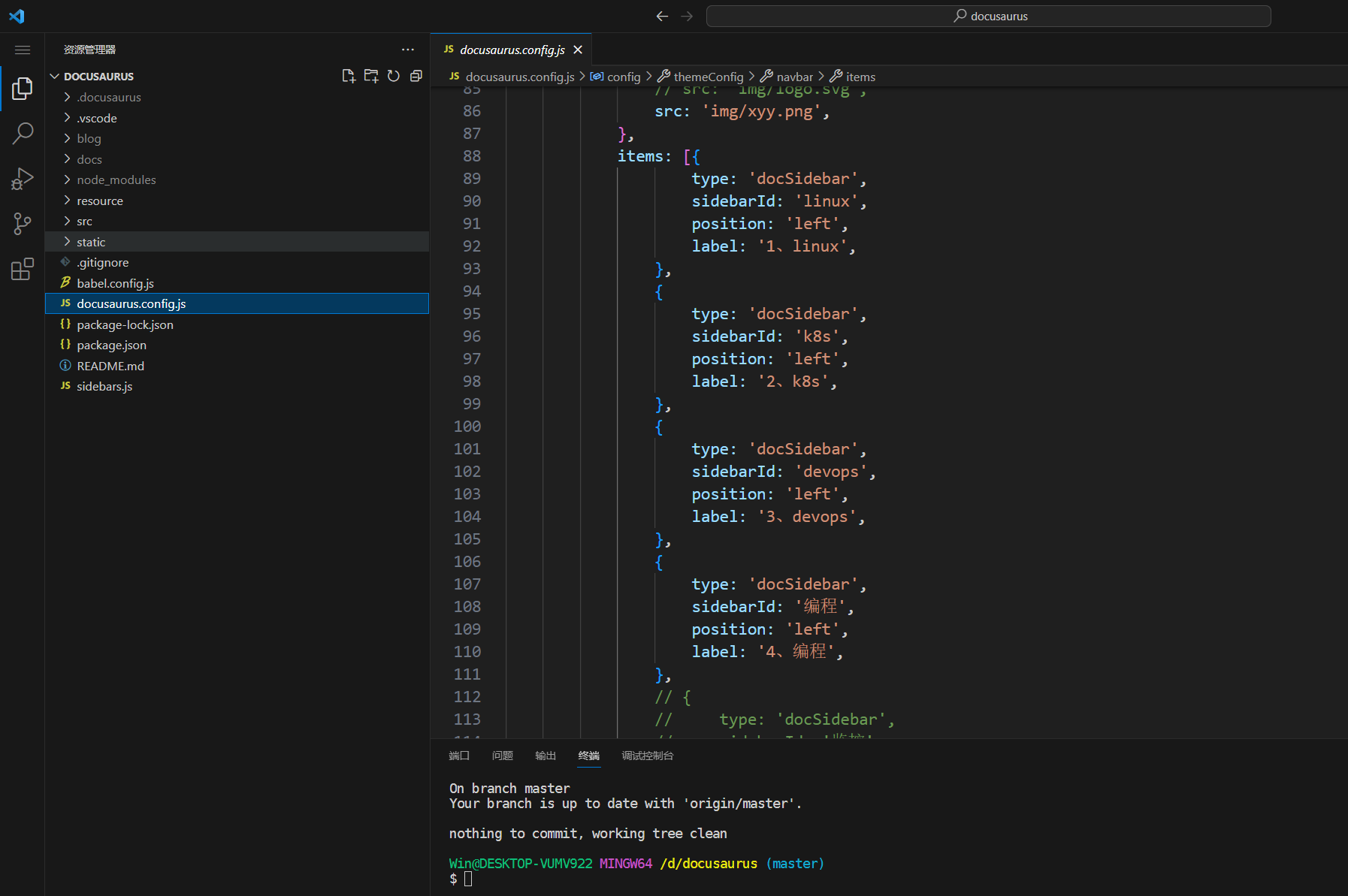The height and width of the screenshot is (896, 1348).
Task: Select docusaurus.config.js in file tree
Action: pyautogui.click(x=237, y=303)
